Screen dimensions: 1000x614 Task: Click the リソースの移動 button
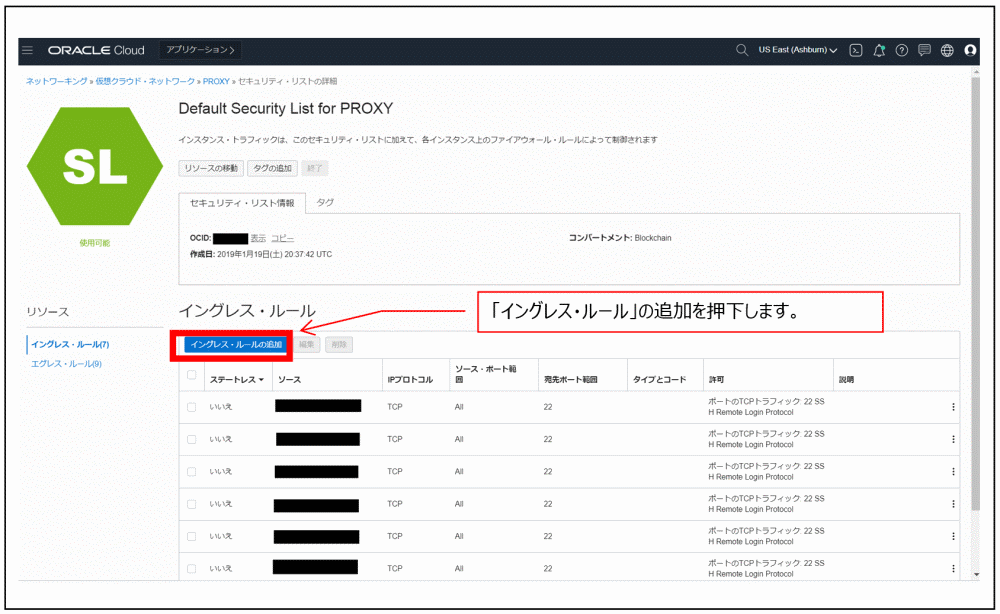pos(211,168)
